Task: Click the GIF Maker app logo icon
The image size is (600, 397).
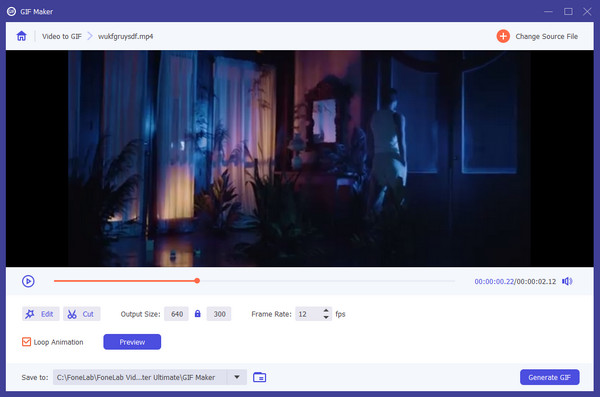Action: click(x=11, y=11)
